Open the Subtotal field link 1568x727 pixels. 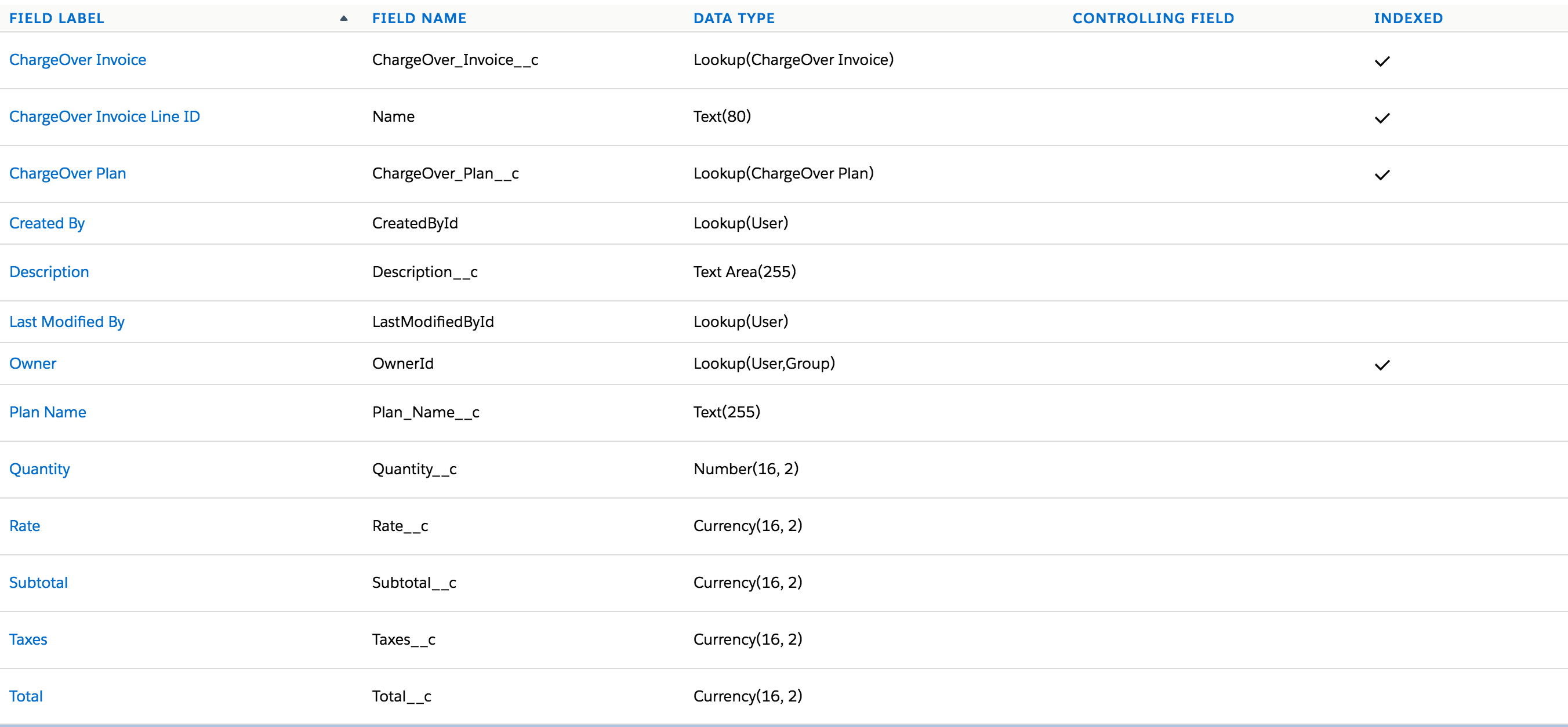[38, 583]
